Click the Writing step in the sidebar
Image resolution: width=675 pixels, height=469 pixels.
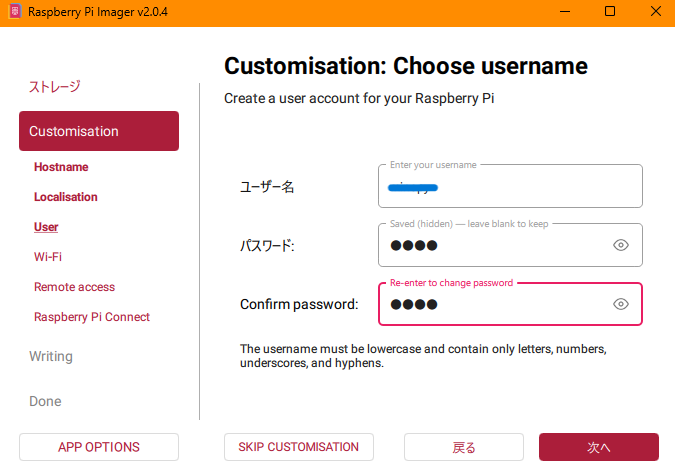[51, 356]
